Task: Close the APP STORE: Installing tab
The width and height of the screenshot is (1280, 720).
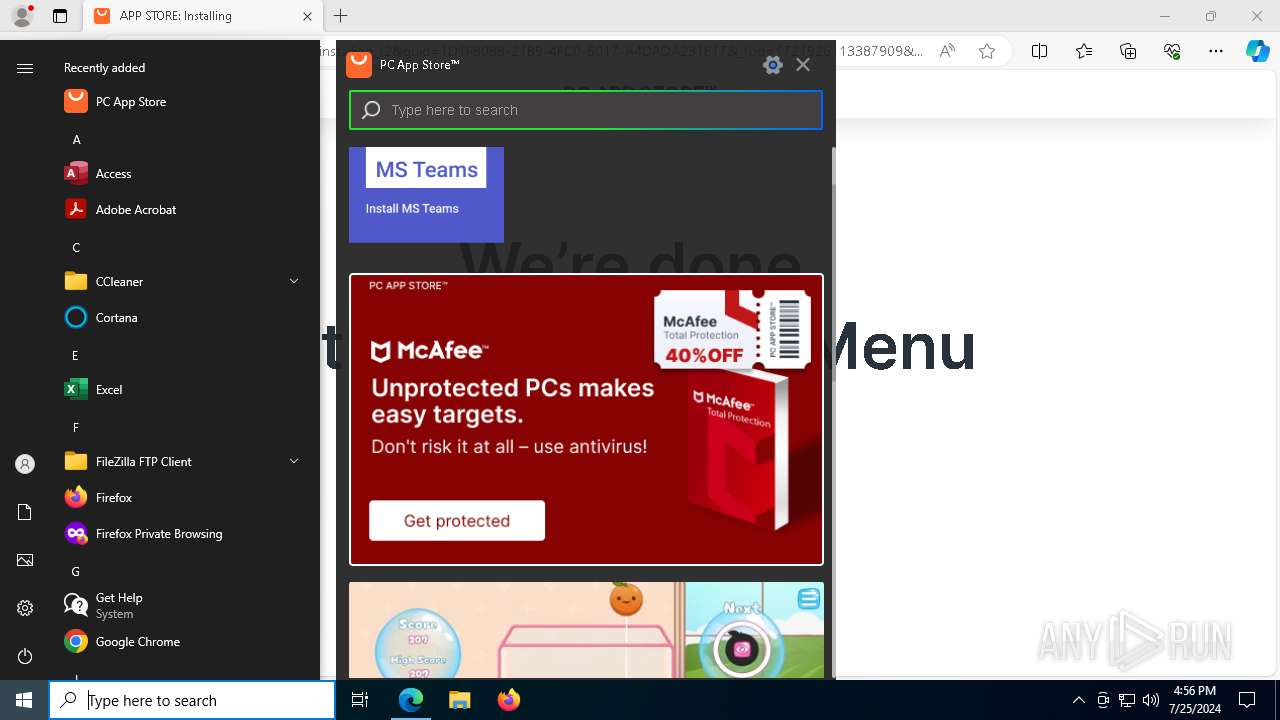Action: (307, 16)
